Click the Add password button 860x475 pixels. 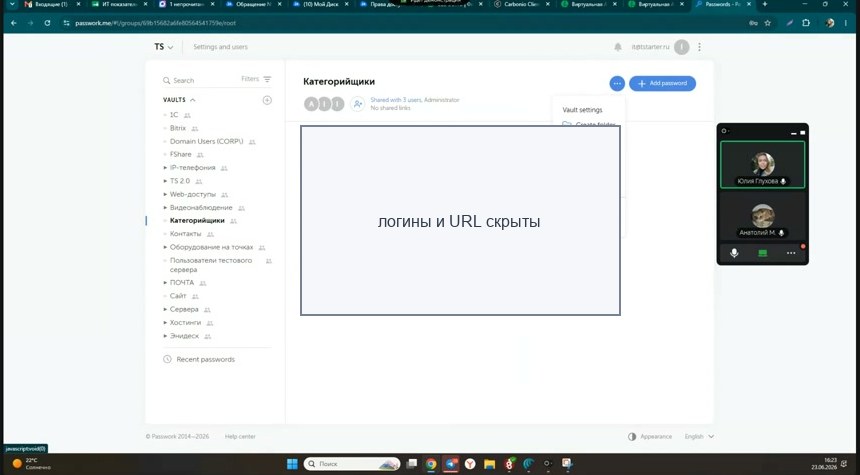click(662, 83)
